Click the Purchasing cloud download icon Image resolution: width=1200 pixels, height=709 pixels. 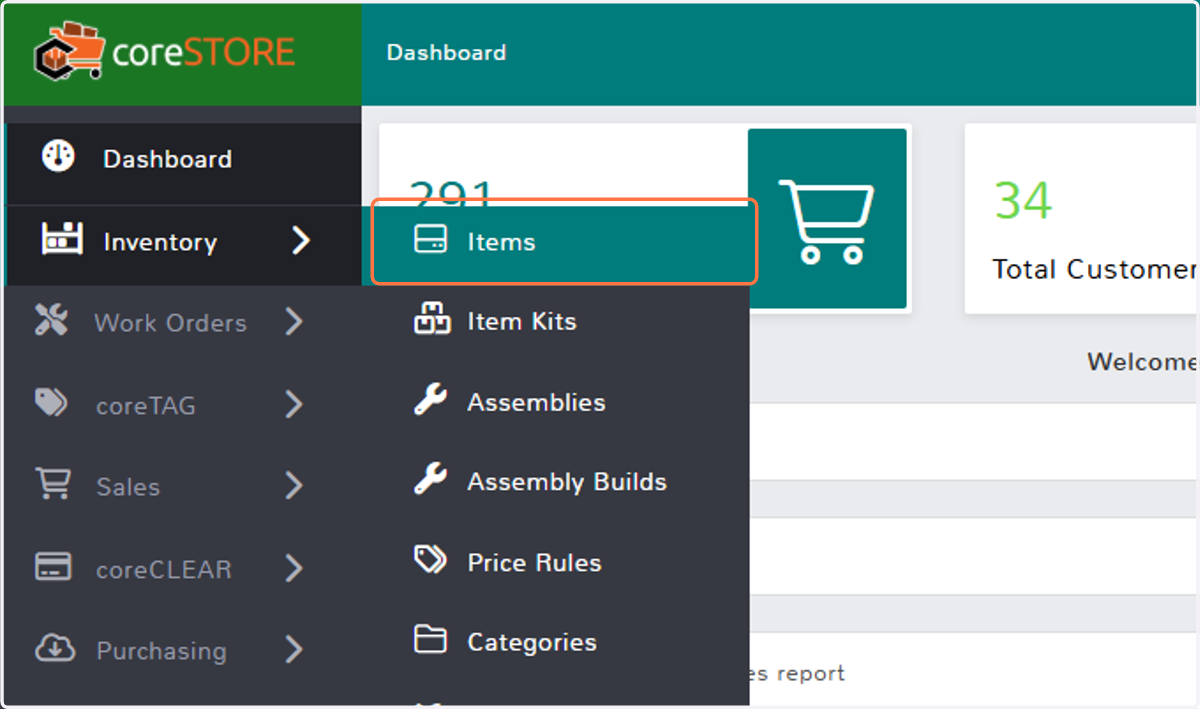point(54,649)
